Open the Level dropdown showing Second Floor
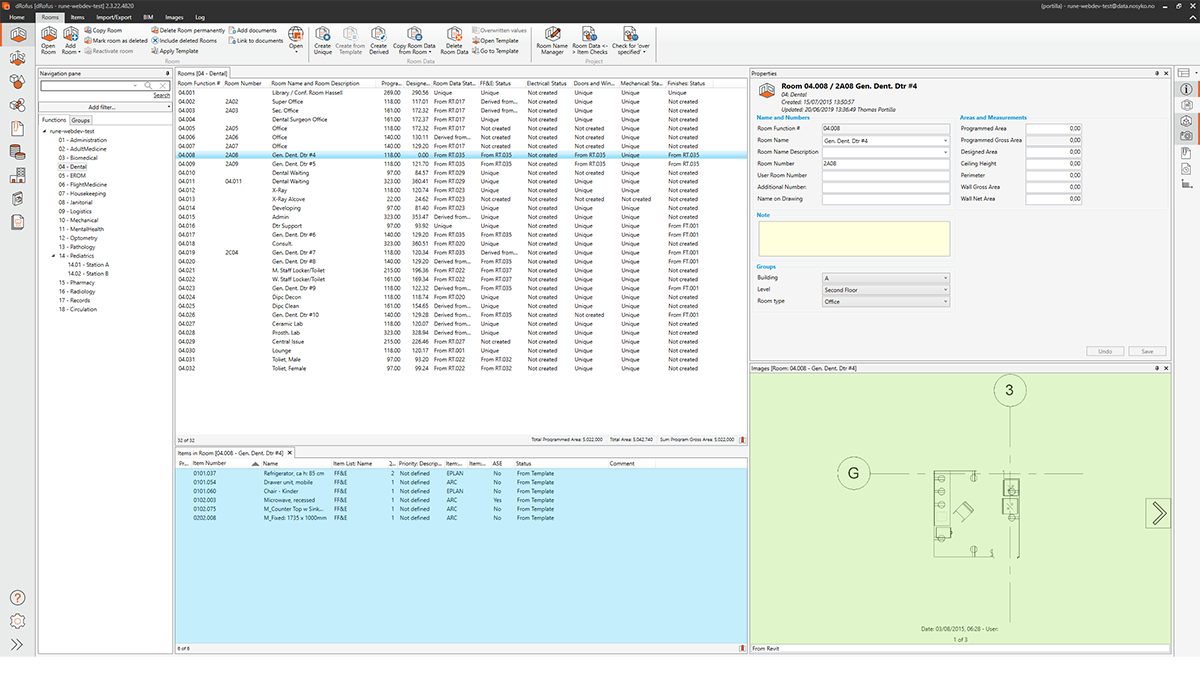1200x675 pixels. point(885,289)
